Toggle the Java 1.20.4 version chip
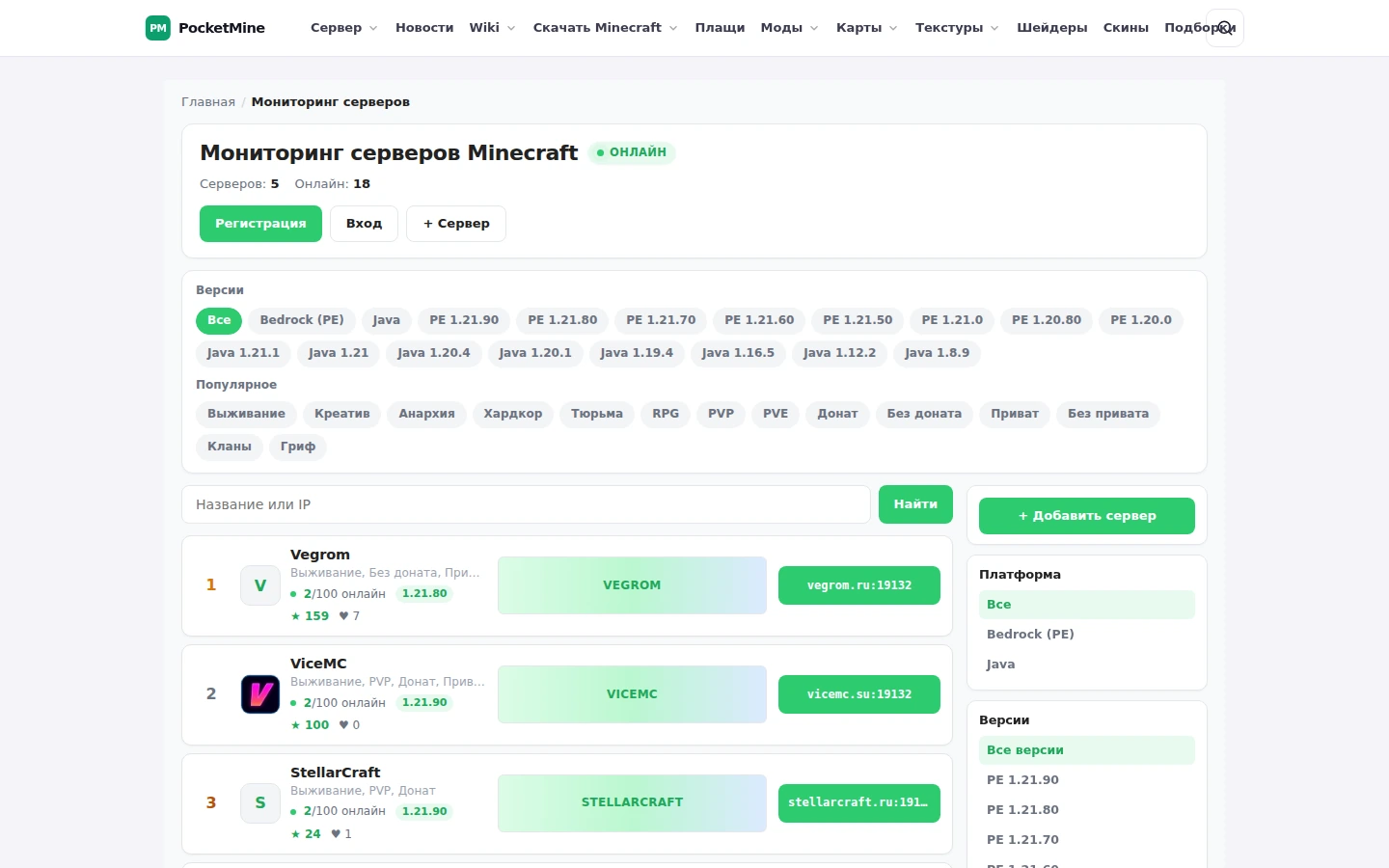Image resolution: width=1389 pixels, height=868 pixels. (434, 353)
